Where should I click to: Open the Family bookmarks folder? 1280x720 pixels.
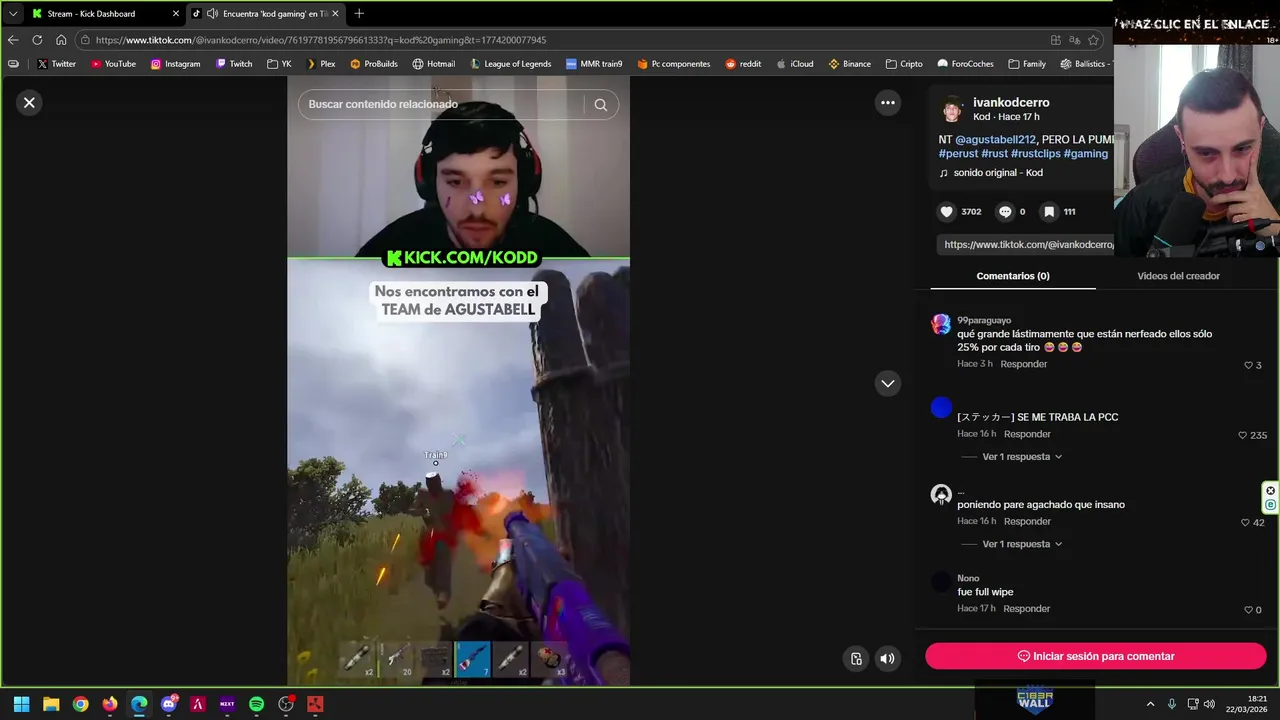(x=1027, y=64)
